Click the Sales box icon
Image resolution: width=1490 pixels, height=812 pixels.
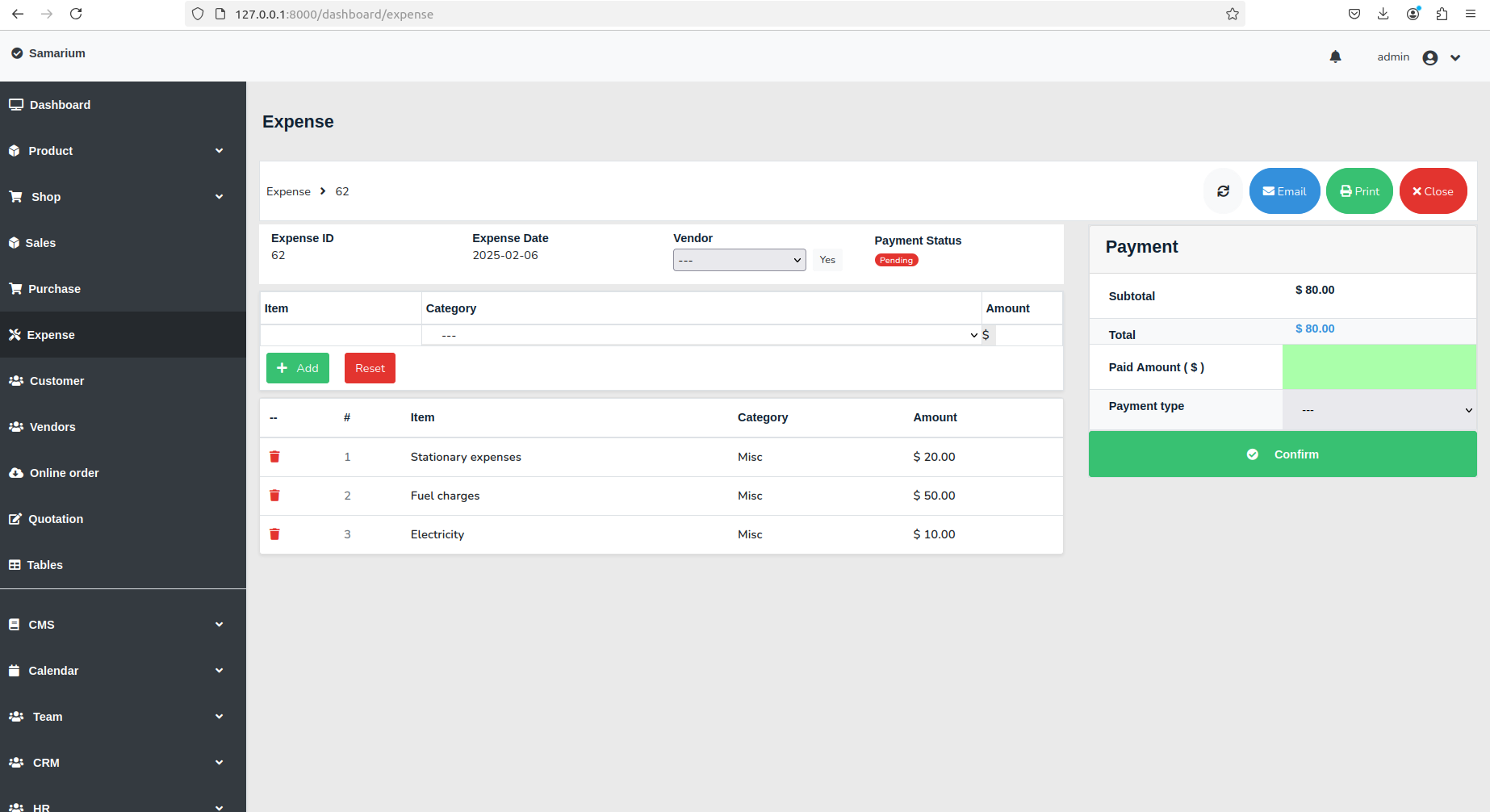pyautogui.click(x=15, y=243)
